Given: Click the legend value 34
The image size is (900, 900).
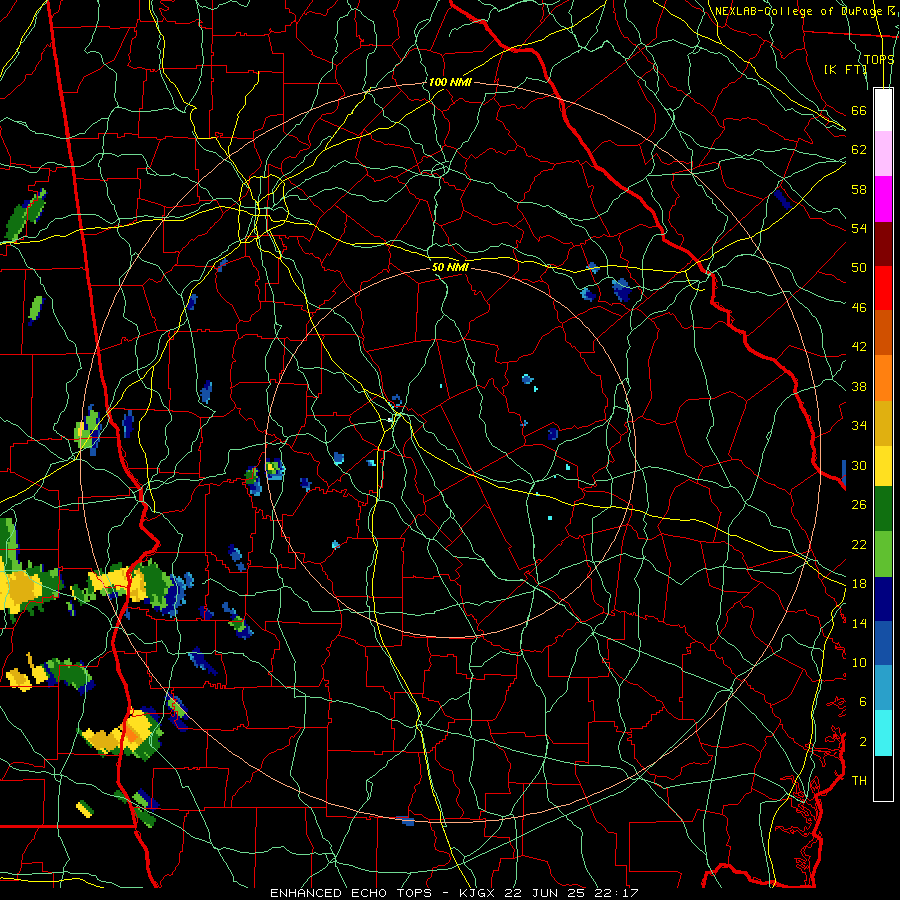Looking at the screenshot, I should tap(859, 425).
